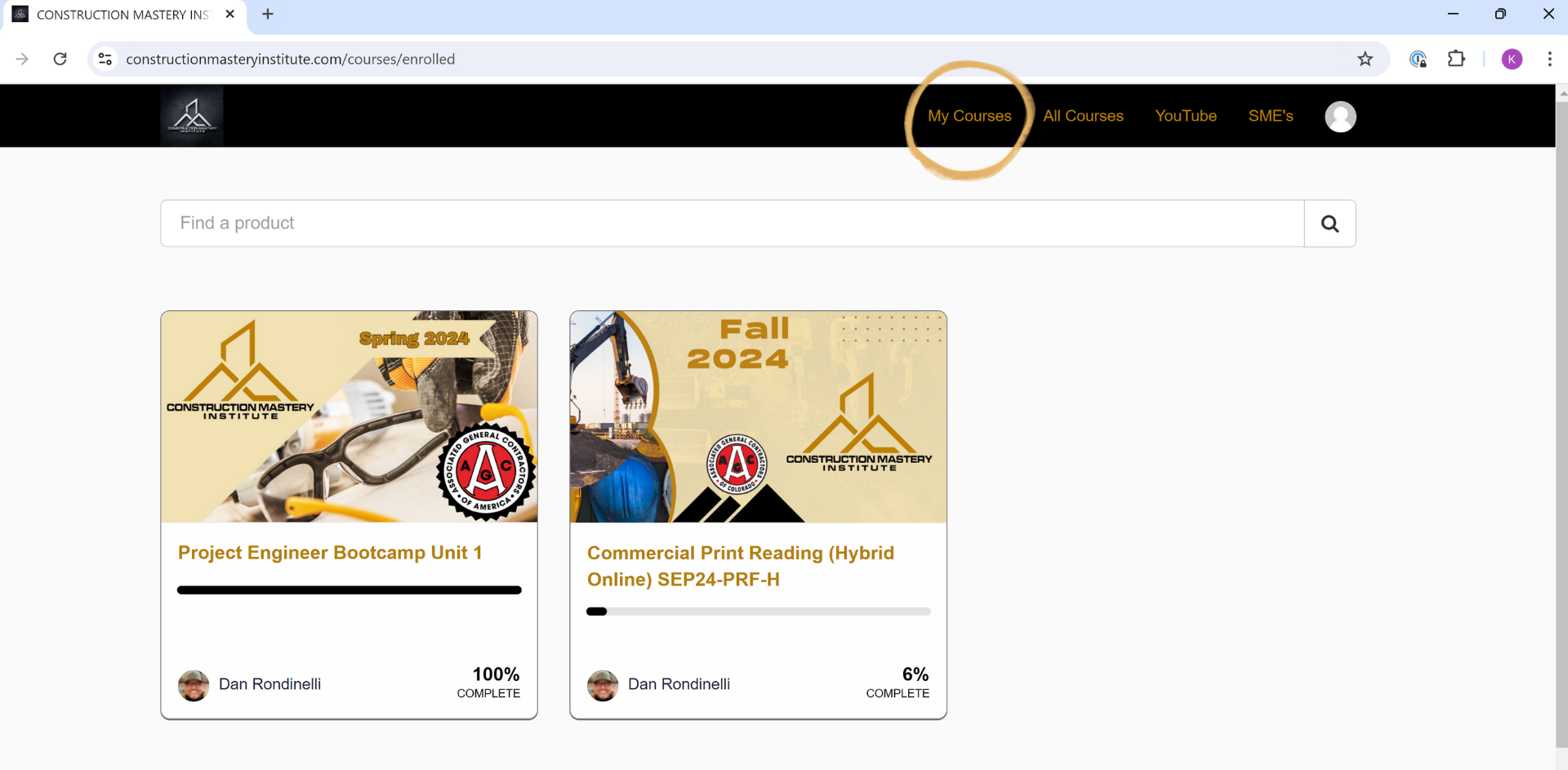Click instructor photo on Bootcamp card

(x=194, y=686)
